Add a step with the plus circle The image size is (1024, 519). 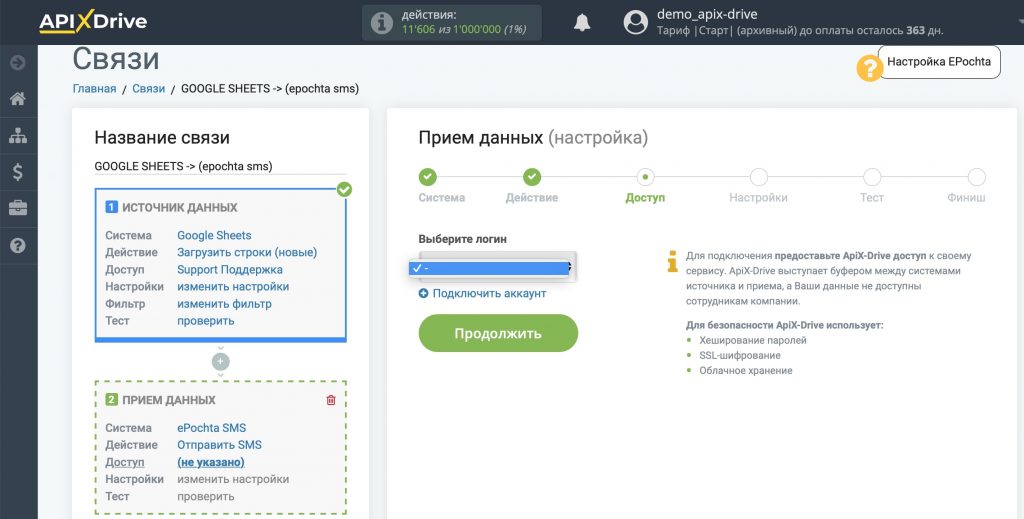click(x=221, y=361)
